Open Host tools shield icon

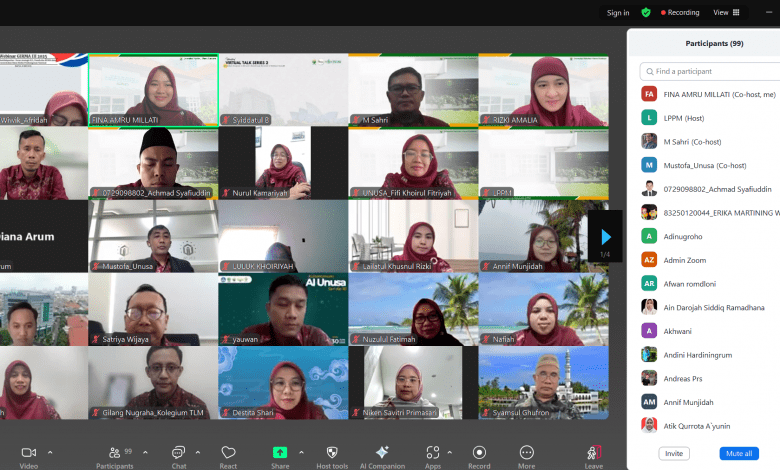[x=332, y=453]
